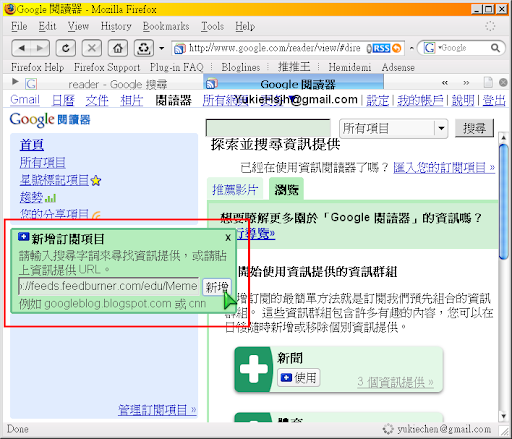
Task: Open the File menu
Action: click(19, 26)
